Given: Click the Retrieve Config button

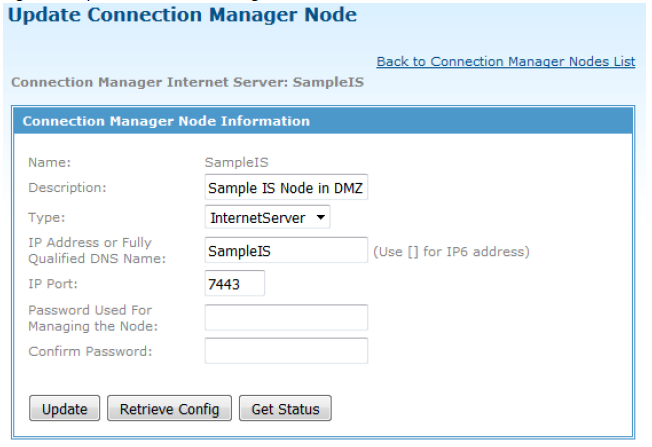Looking at the screenshot, I should (x=169, y=408).
